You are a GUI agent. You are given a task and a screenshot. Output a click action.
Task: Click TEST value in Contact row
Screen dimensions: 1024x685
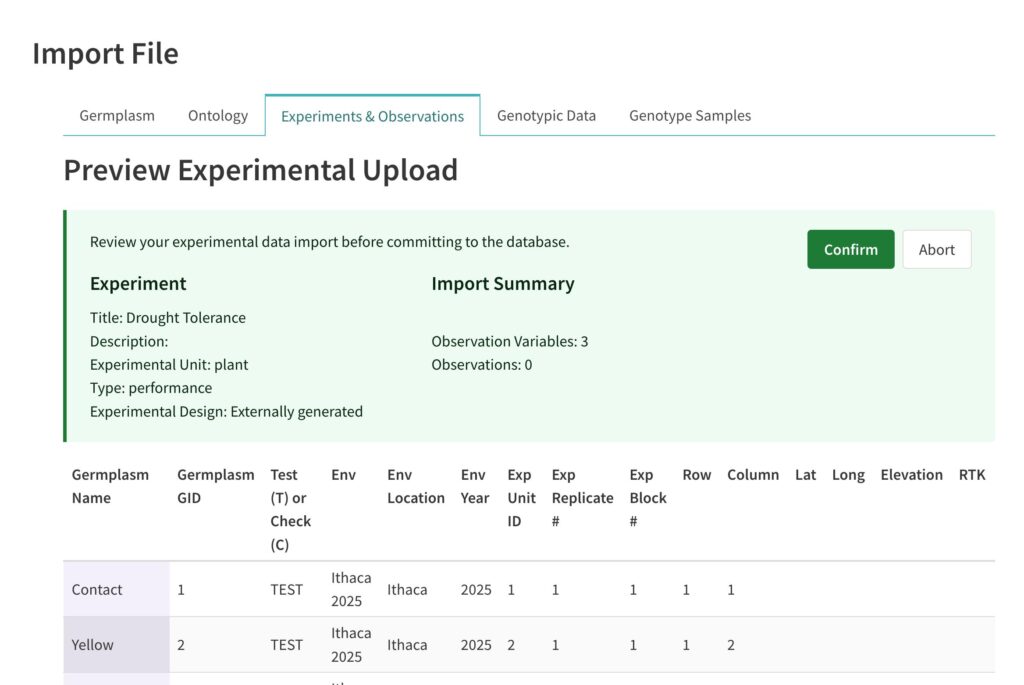(286, 589)
